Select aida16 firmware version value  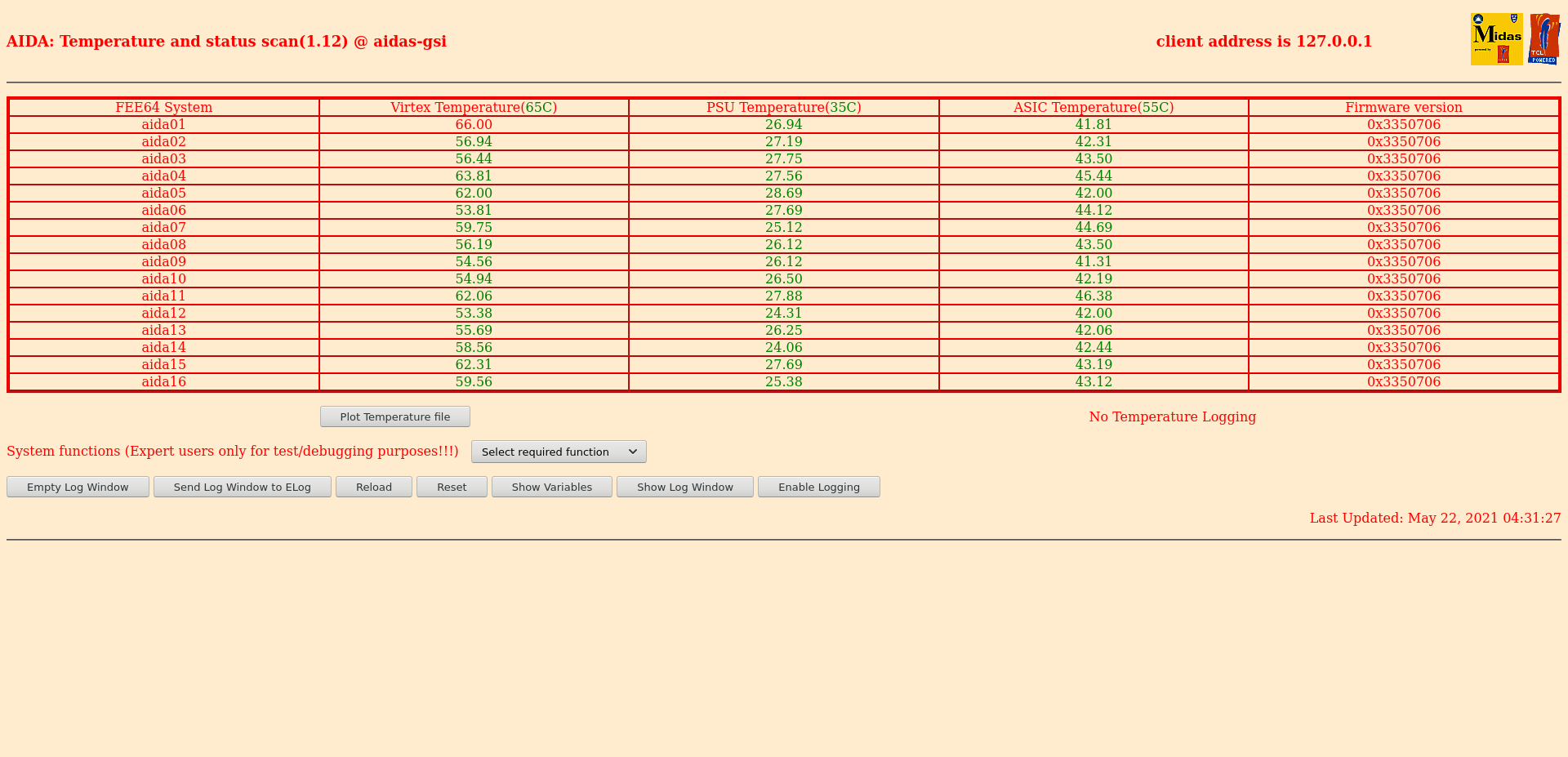pos(1404,382)
